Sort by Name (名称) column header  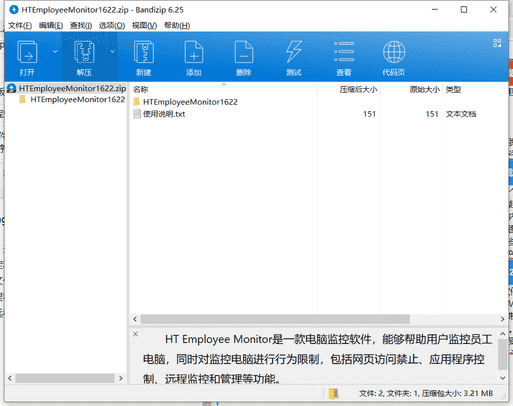pos(140,89)
